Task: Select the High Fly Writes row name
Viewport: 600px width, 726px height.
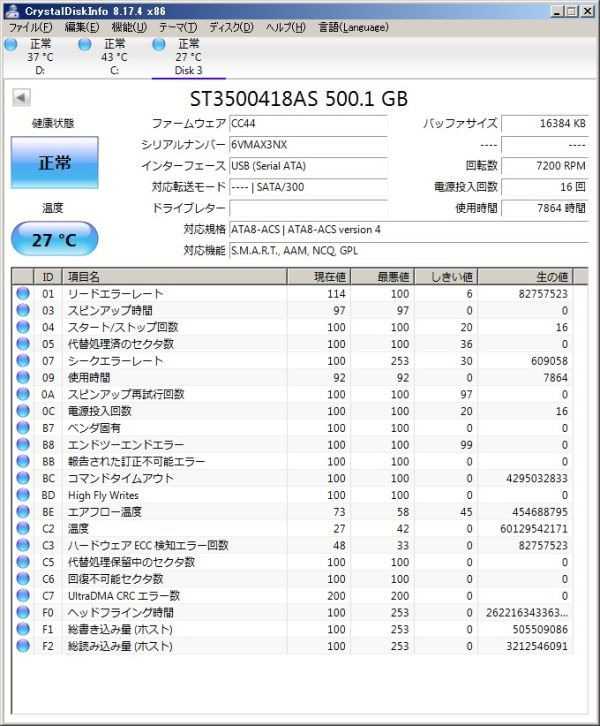Action: coord(103,495)
